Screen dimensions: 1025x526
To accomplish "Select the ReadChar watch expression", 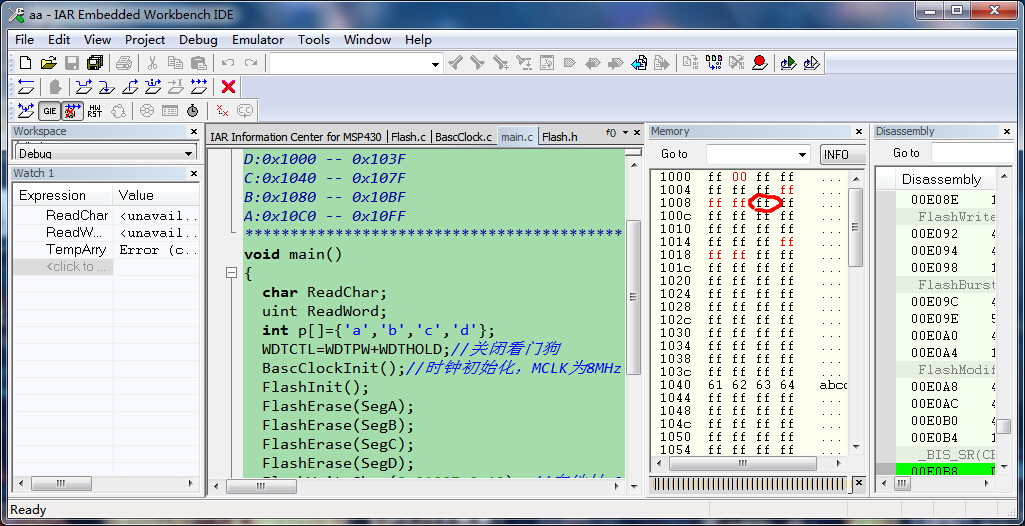I will coord(76,216).
